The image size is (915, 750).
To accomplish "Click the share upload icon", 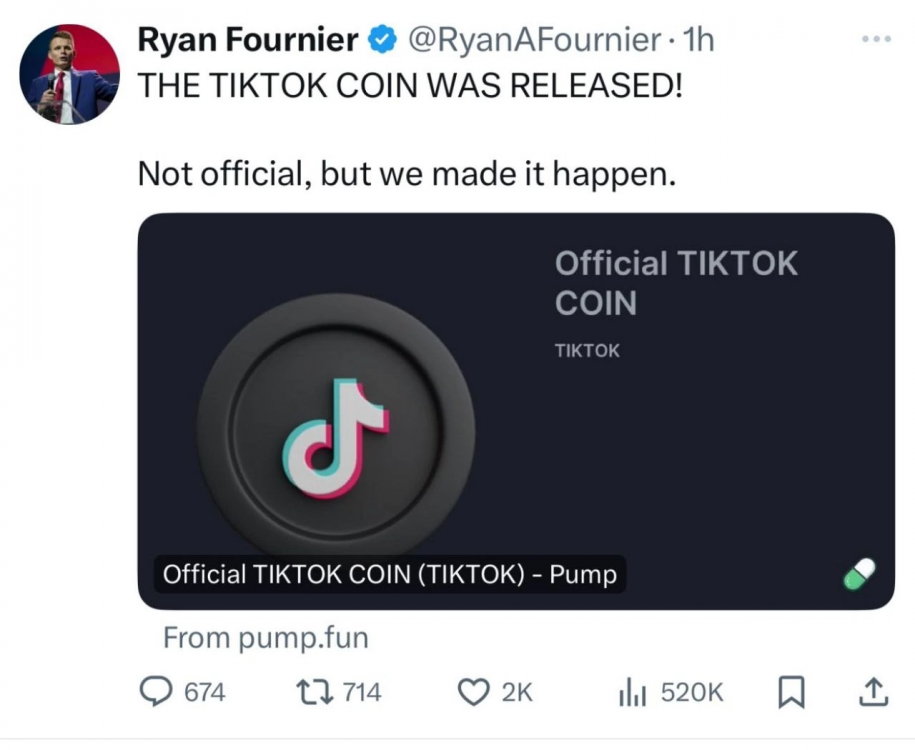I will tap(872, 691).
